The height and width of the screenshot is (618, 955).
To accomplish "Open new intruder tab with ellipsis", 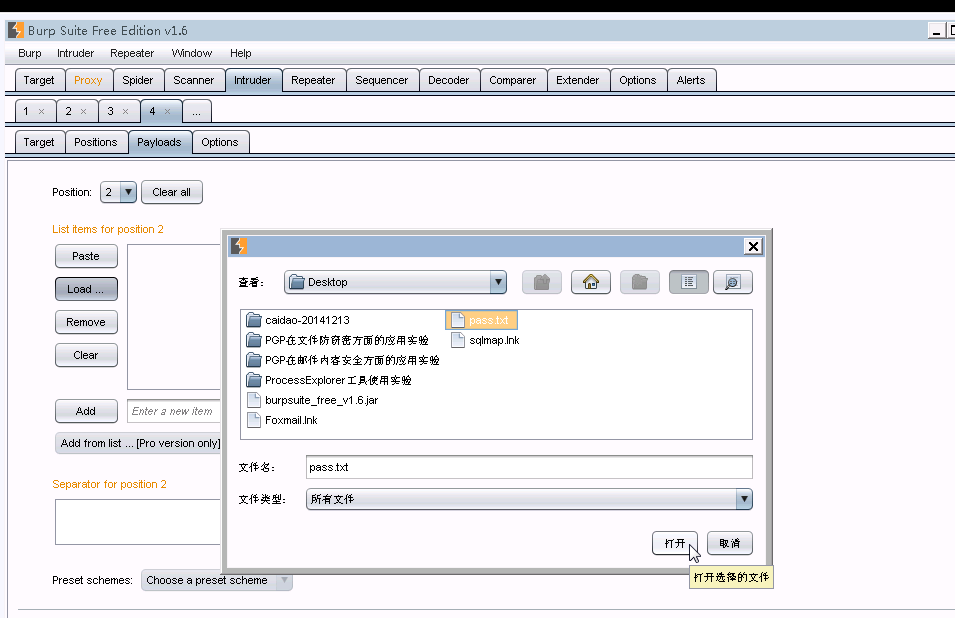I will [196, 111].
